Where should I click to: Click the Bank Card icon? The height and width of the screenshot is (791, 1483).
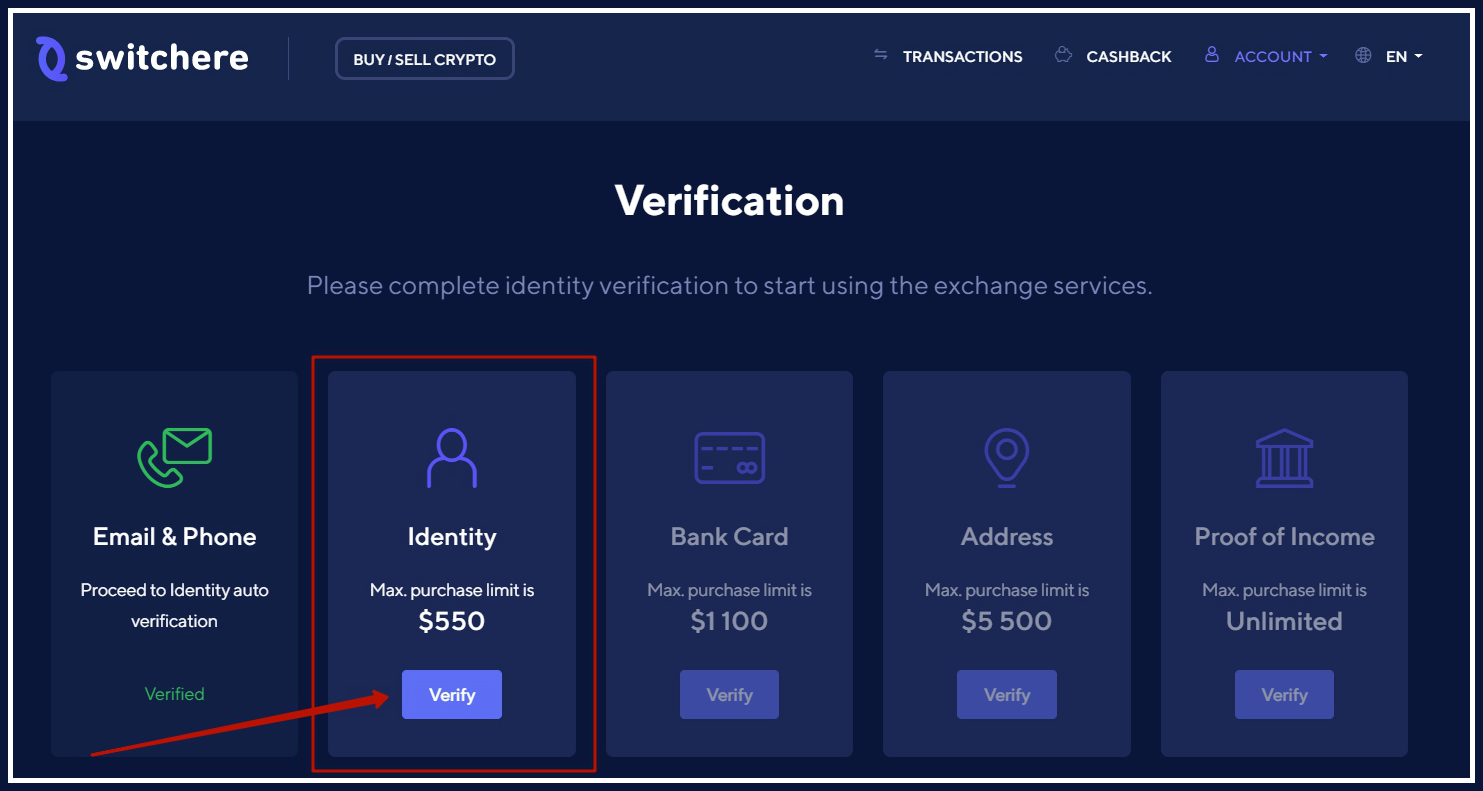point(730,458)
